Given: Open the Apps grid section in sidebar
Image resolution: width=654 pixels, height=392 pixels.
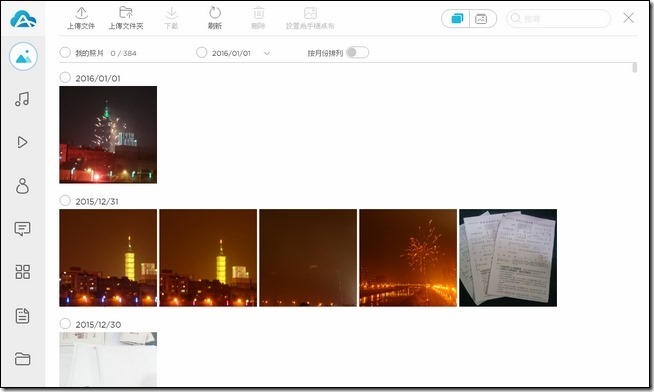Looking at the screenshot, I should click(23, 271).
